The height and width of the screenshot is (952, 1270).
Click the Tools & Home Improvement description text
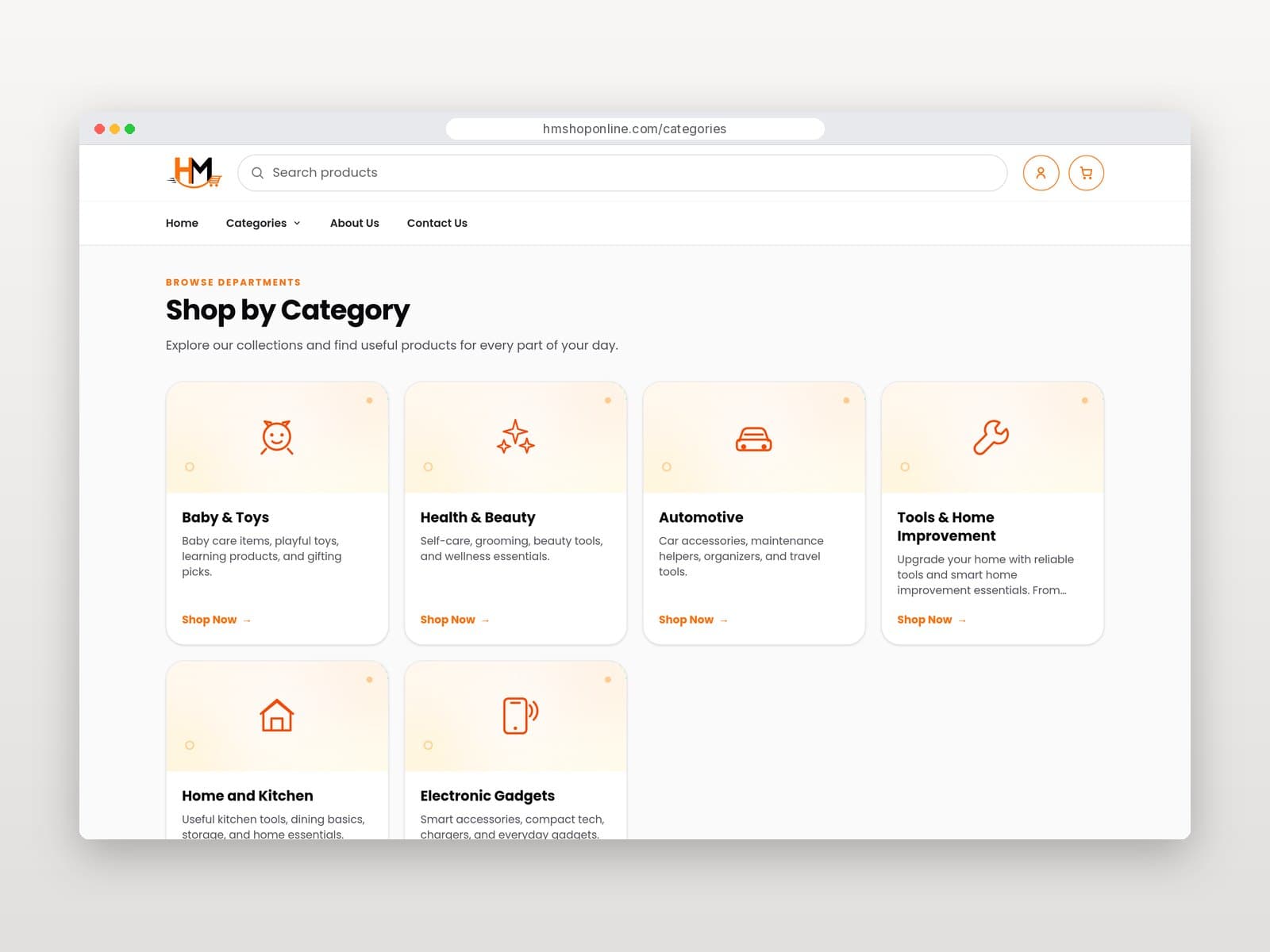click(x=986, y=574)
